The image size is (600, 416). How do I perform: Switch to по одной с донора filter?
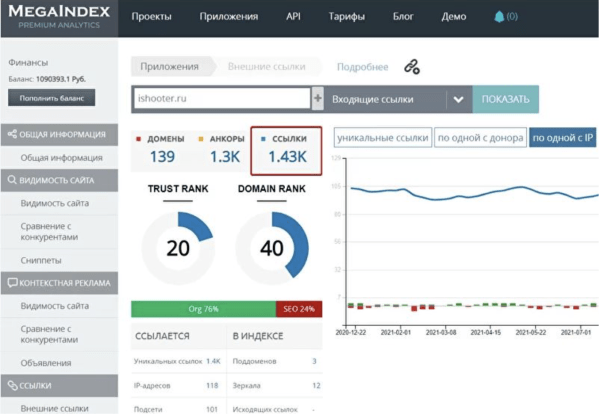[478, 137]
